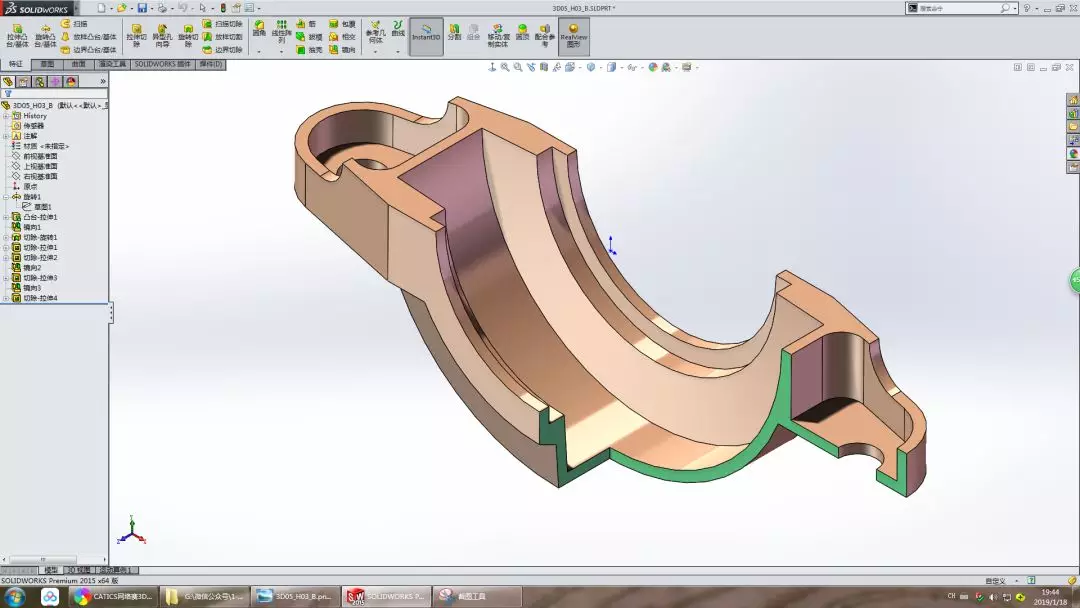The image size is (1080, 608).
Task: Click the search box in title bar
Action: [961, 8]
